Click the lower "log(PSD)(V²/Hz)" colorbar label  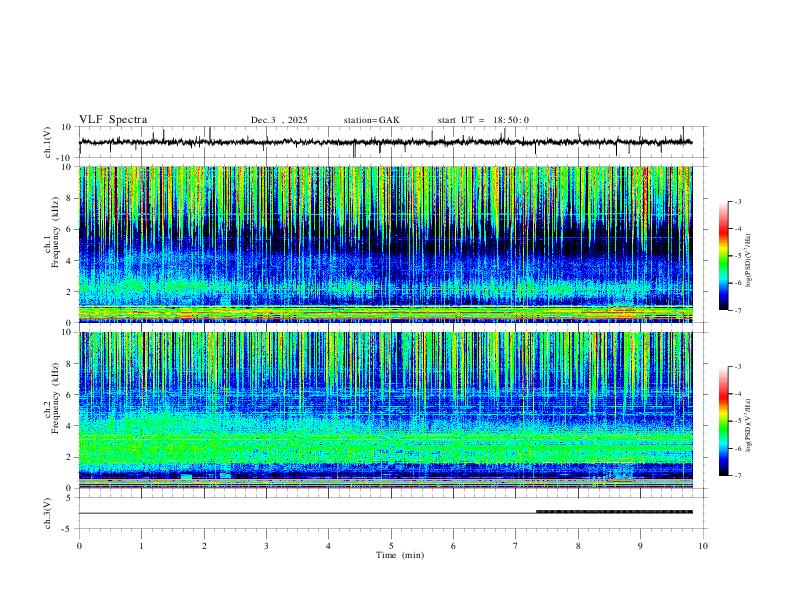coord(749,425)
